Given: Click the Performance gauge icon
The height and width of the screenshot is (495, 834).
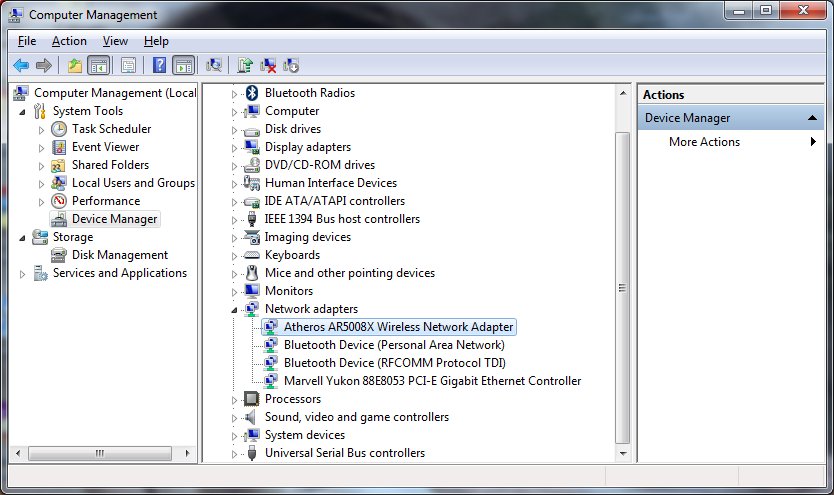Looking at the screenshot, I should coord(59,200).
